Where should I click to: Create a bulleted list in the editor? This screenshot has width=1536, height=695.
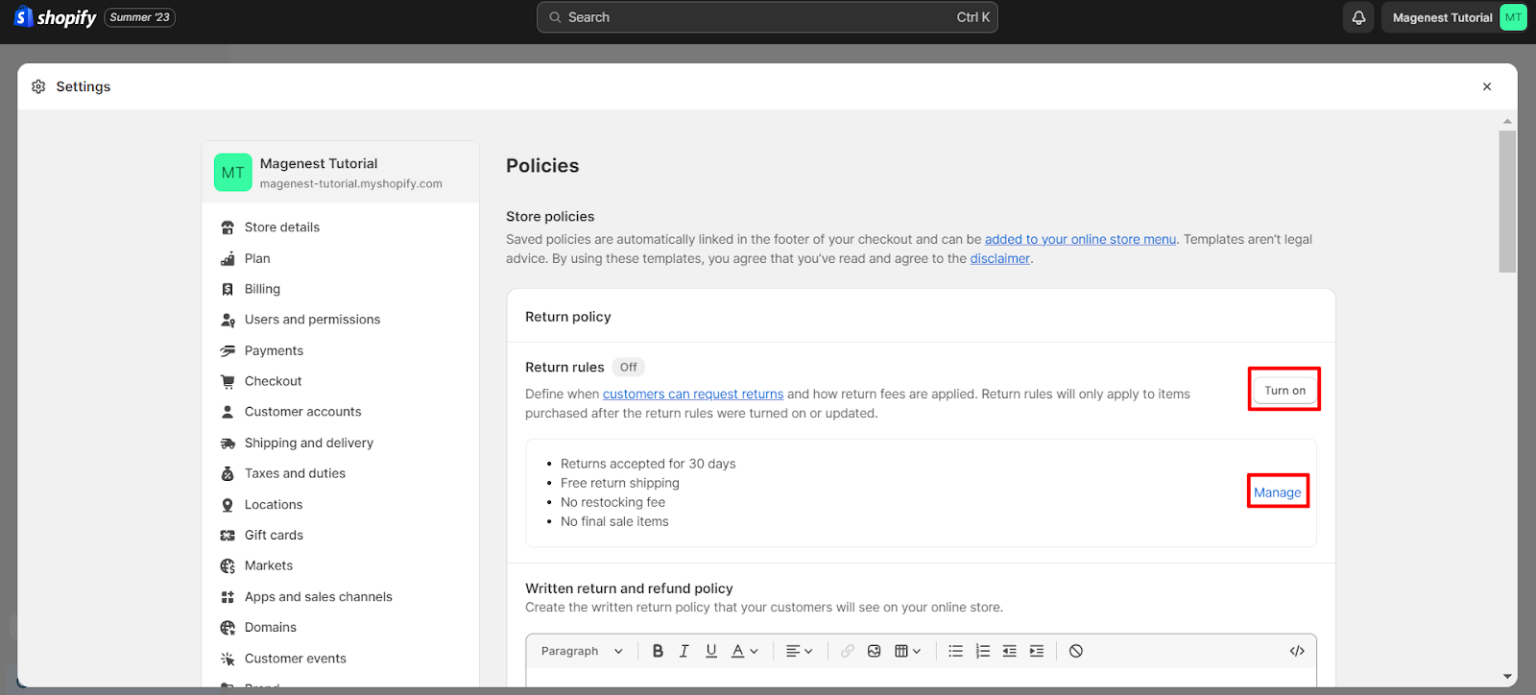[x=955, y=650]
